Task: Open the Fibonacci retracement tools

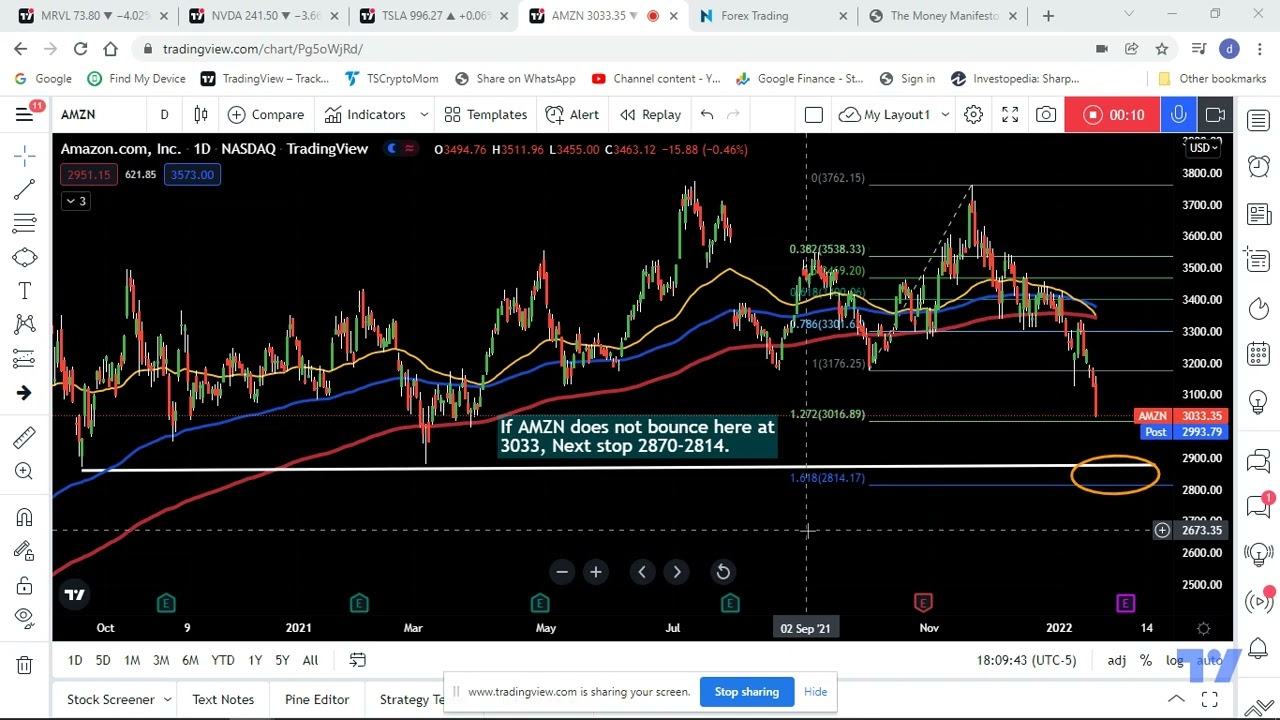Action: (25, 222)
